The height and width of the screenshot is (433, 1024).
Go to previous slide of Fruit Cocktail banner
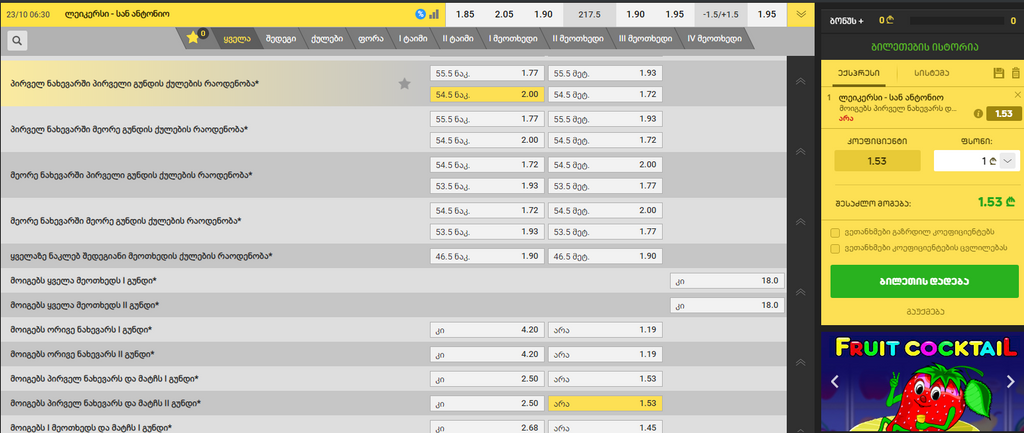[x=834, y=381]
